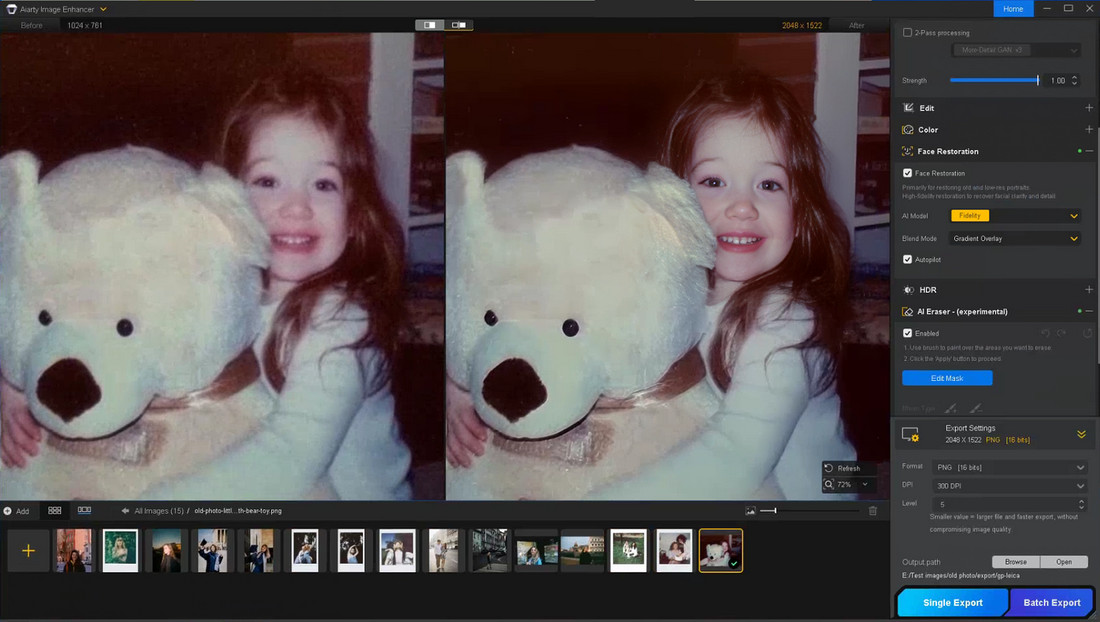Viewport: 1100px width, 622px height.
Task: Click the output path text E:/Test images
Action: point(960,576)
